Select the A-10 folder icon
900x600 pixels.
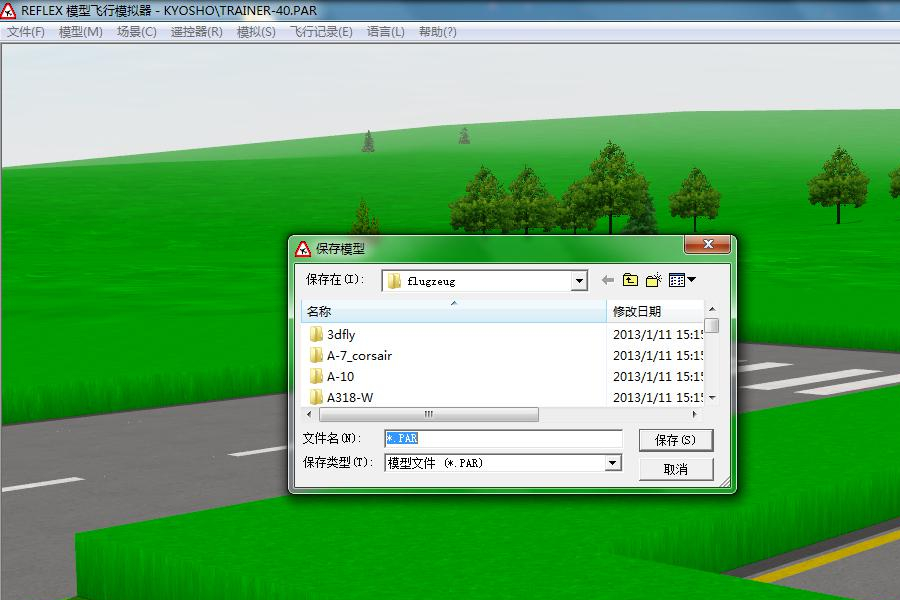(x=316, y=376)
